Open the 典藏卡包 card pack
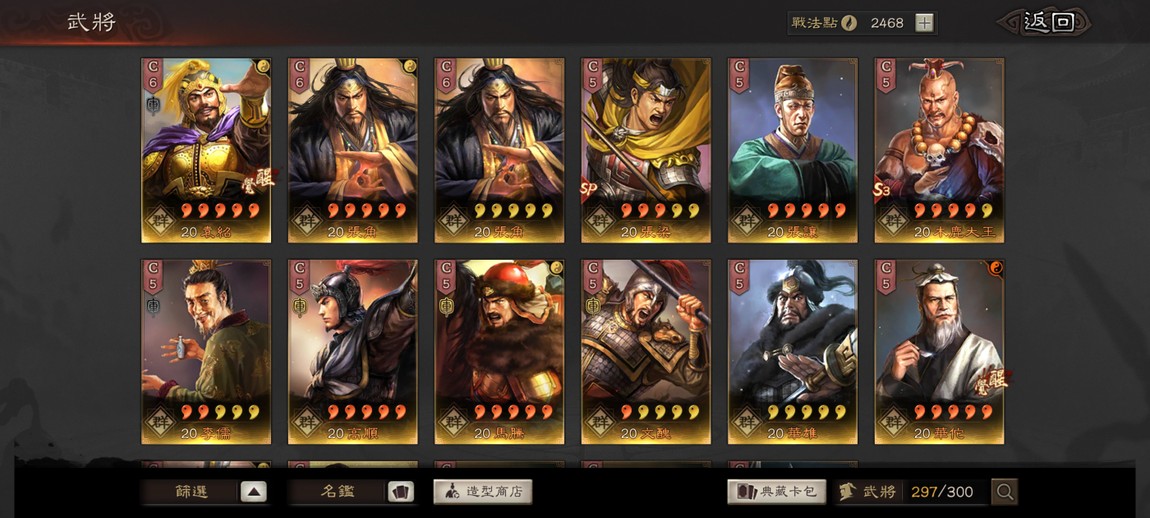Viewport: 1150px width, 518px height. [x=777, y=492]
